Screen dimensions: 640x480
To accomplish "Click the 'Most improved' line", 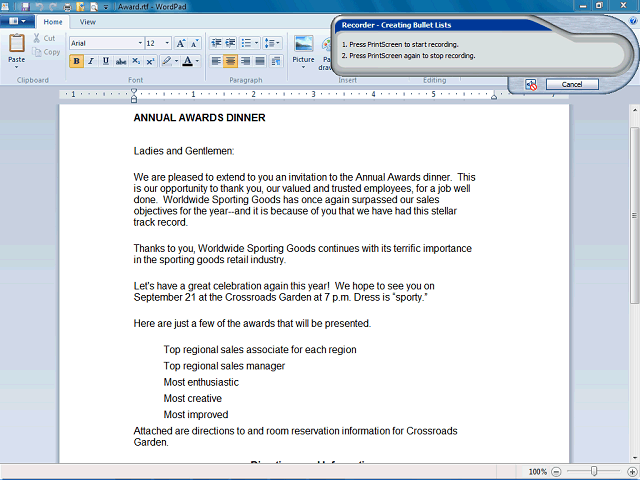I will point(196,415).
